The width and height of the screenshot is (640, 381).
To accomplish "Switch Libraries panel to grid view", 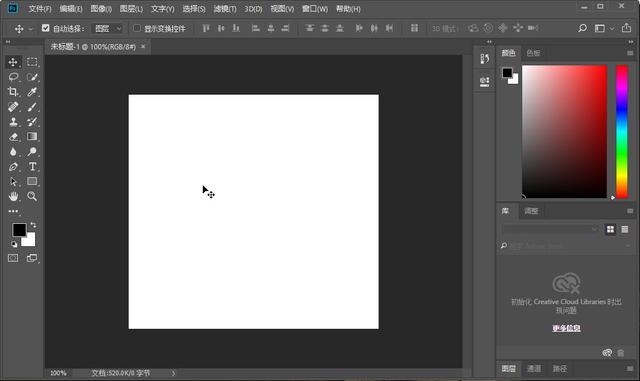I will pyautogui.click(x=610, y=229).
